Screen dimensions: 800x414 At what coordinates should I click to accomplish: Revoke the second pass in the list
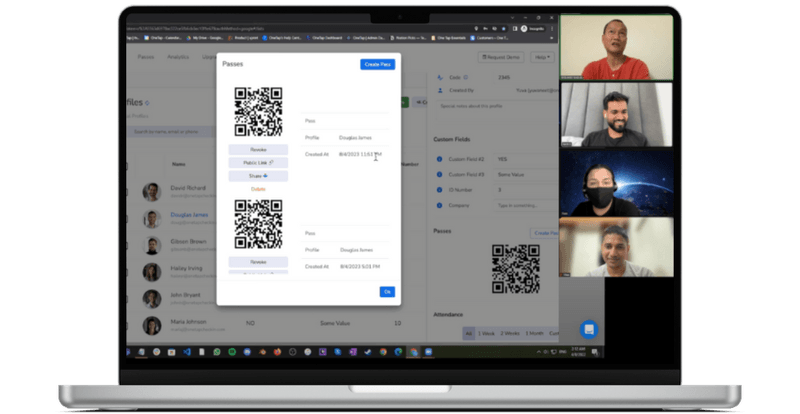[x=258, y=262]
